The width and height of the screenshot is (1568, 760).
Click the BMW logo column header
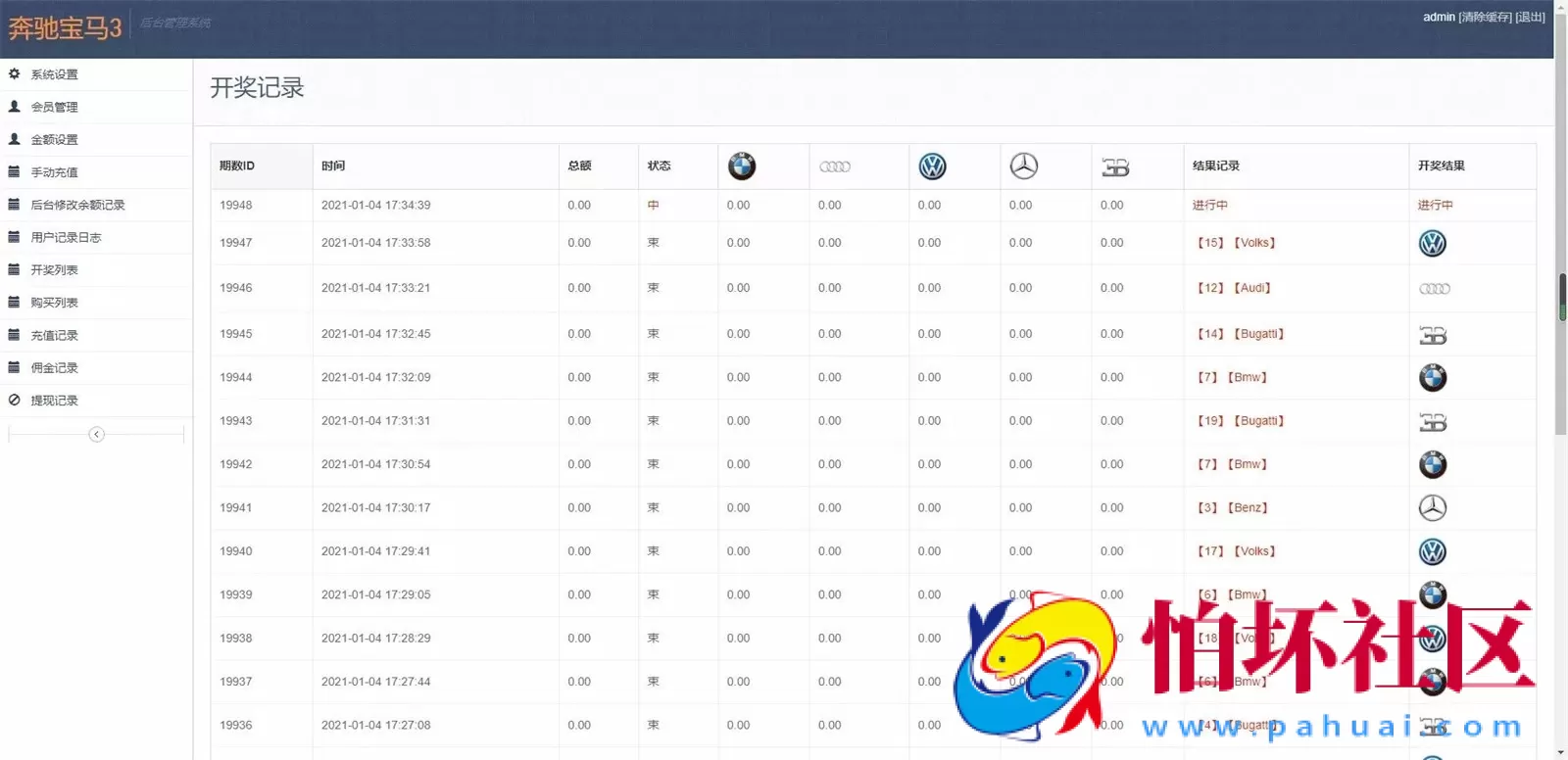742,166
